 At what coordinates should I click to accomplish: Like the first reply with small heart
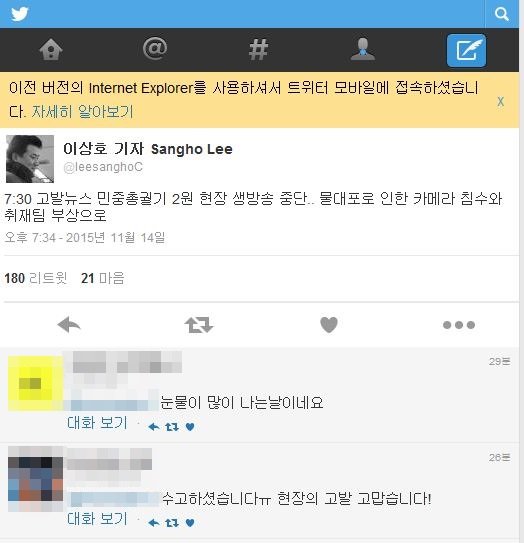[190, 427]
